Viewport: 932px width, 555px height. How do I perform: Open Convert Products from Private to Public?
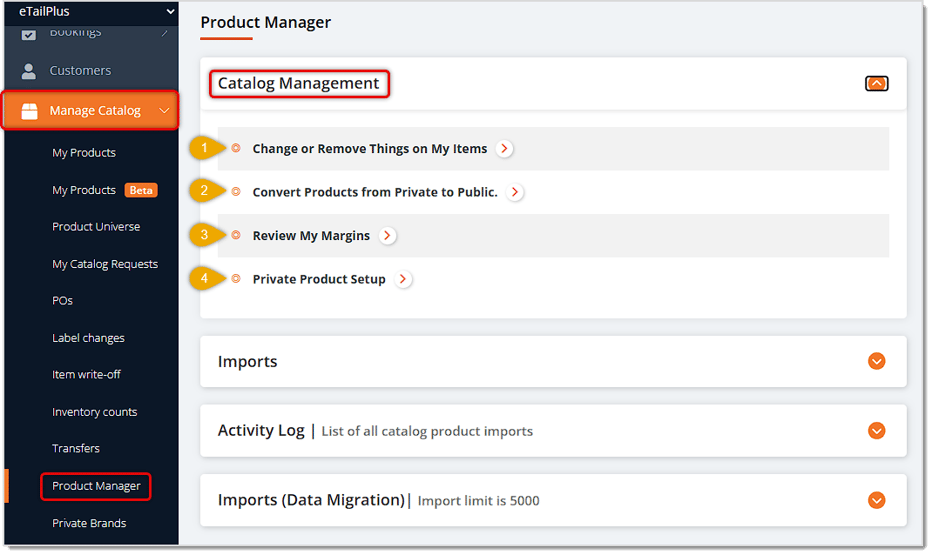(x=375, y=193)
